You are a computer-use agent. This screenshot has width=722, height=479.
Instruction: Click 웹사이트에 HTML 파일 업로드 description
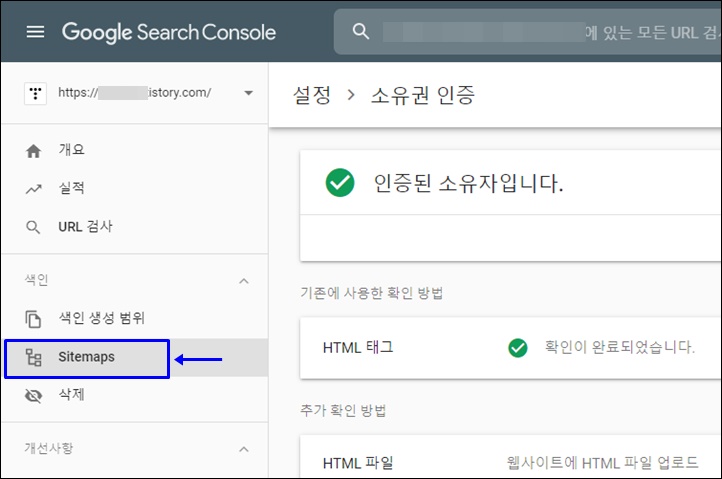tap(602, 462)
